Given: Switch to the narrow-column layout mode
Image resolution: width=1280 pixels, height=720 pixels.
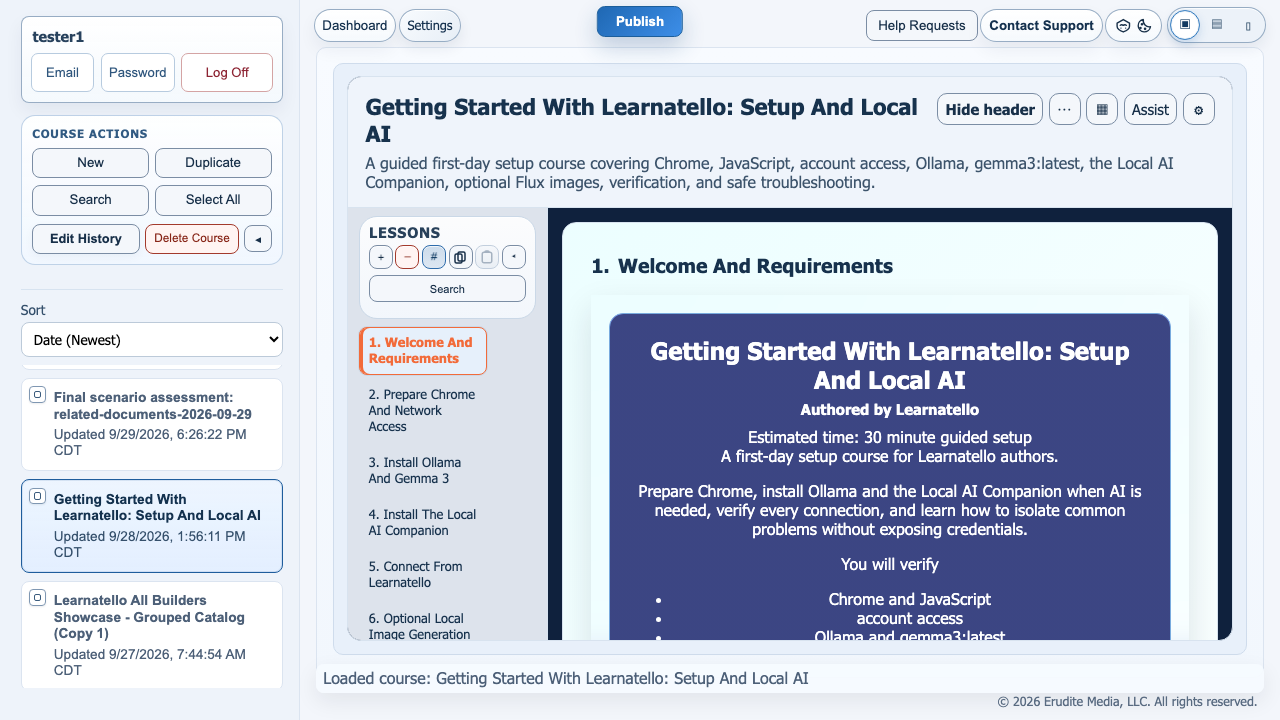Looking at the screenshot, I should pyautogui.click(x=1248, y=25).
